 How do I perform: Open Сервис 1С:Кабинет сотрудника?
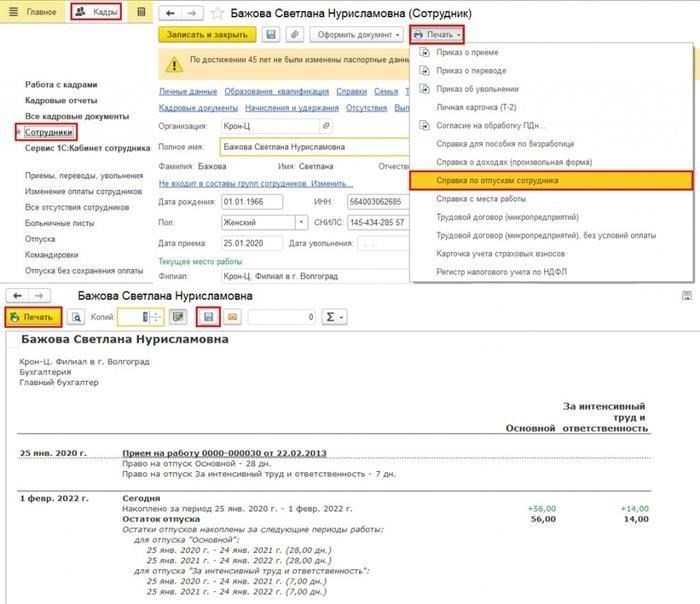pyautogui.click(x=88, y=148)
